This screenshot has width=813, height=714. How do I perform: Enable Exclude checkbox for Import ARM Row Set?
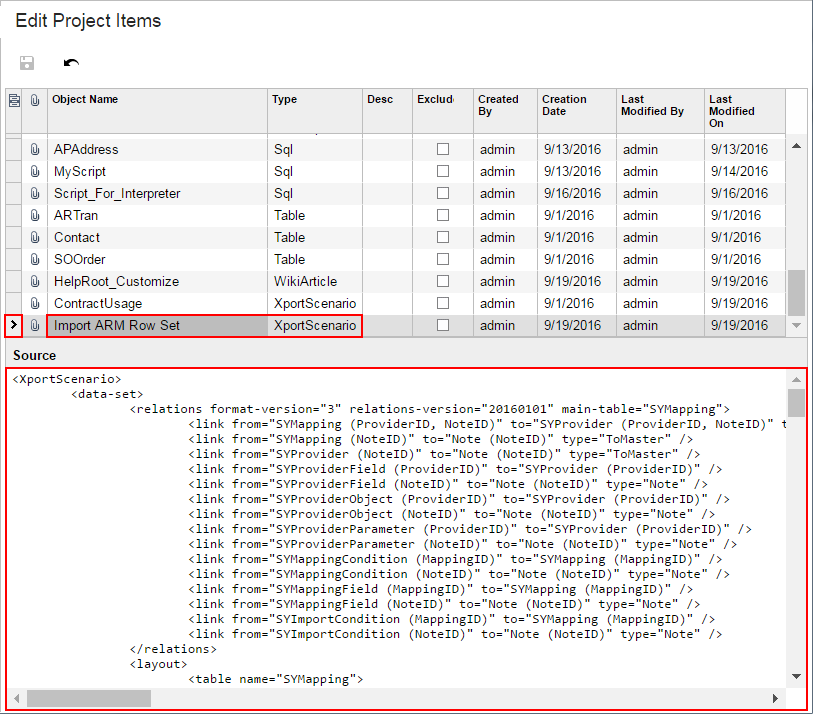443,325
